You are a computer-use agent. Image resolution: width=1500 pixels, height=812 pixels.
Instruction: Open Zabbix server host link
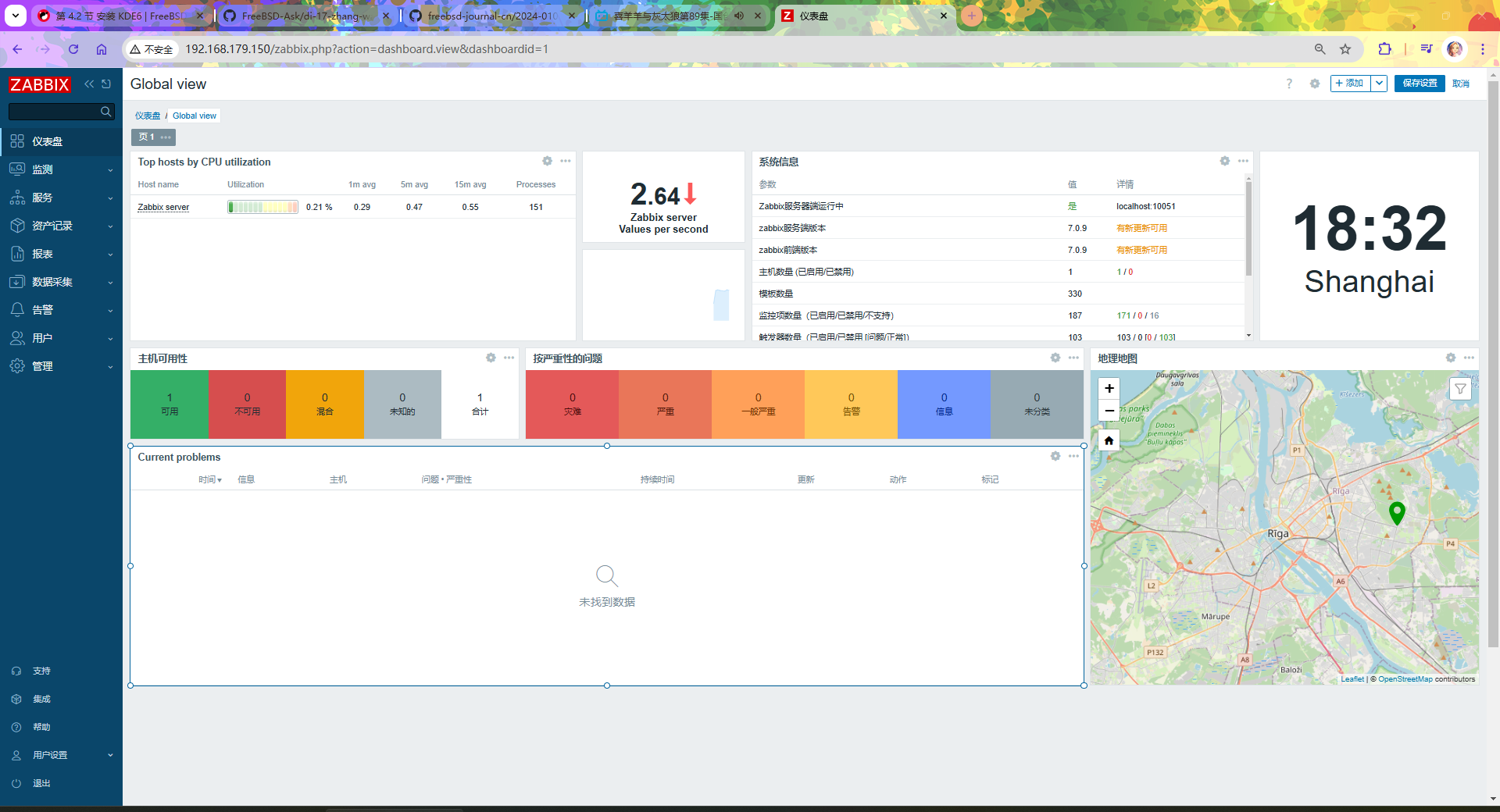click(x=163, y=207)
